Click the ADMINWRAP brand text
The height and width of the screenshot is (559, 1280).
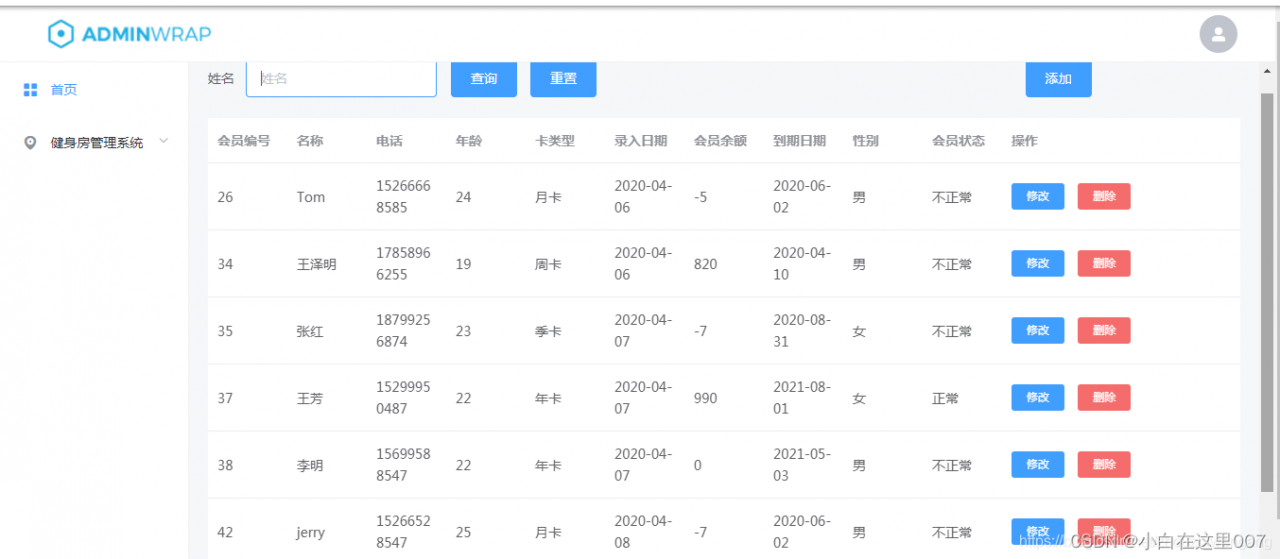146,34
